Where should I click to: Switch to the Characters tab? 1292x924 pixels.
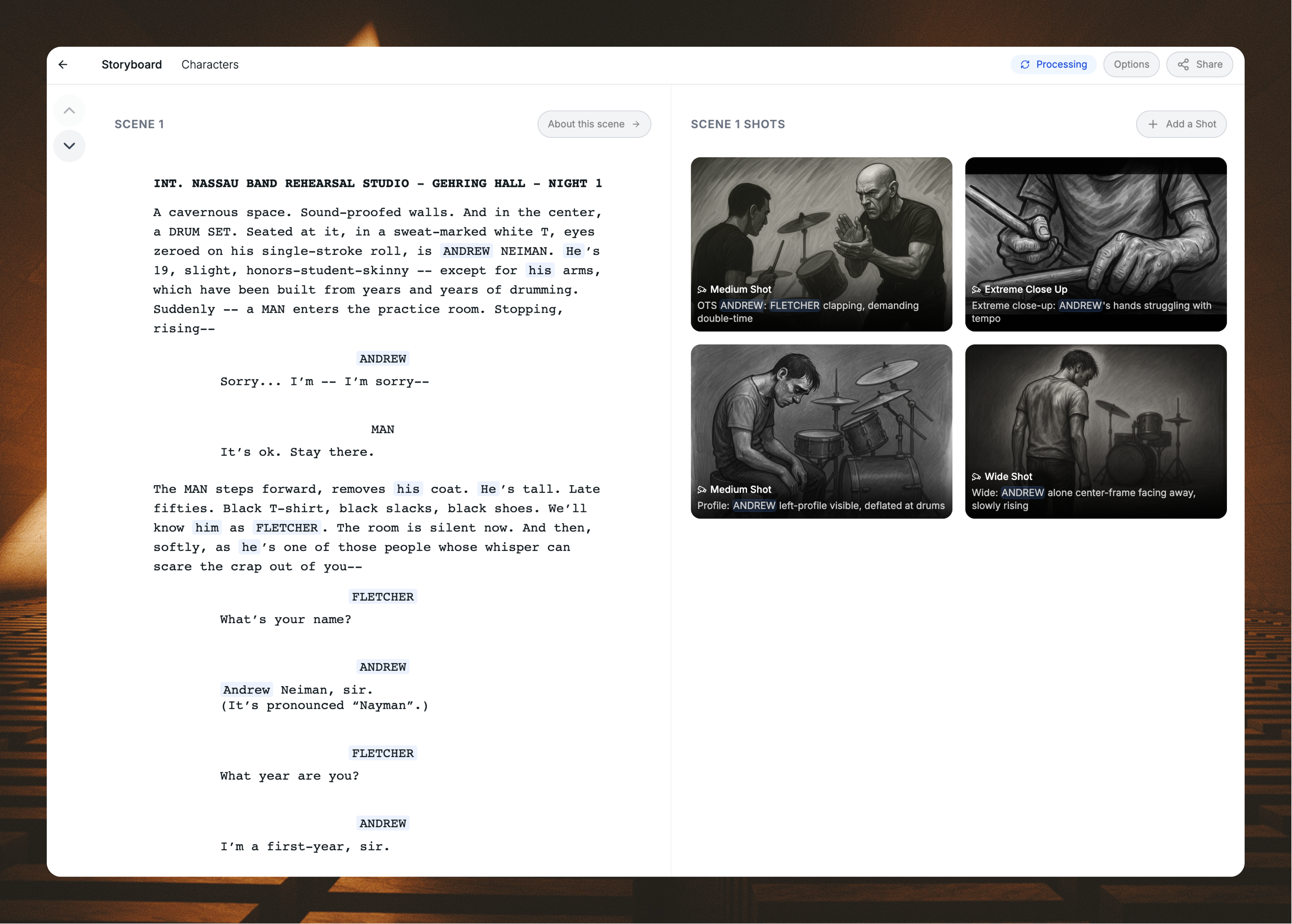coord(210,64)
